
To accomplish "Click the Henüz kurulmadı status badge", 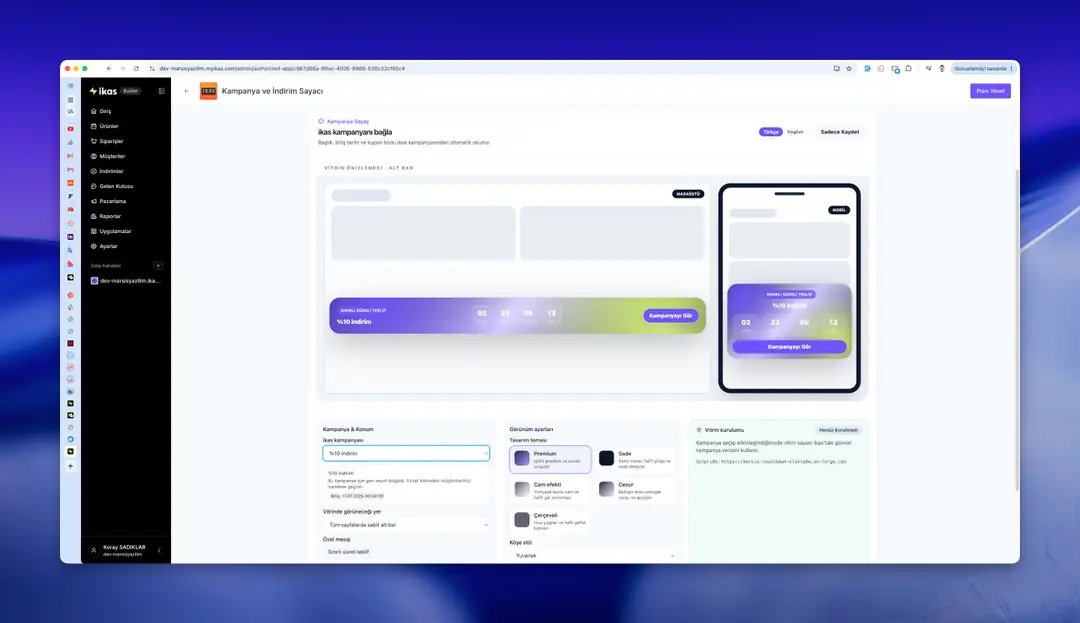I will click(x=838, y=430).
